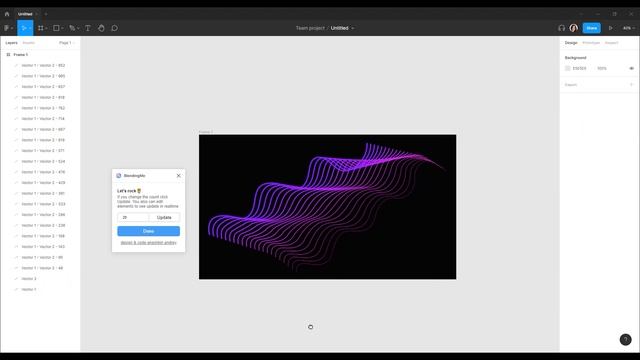Switch to the Assets tab
This screenshot has height=360, width=640.
point(29,43)
